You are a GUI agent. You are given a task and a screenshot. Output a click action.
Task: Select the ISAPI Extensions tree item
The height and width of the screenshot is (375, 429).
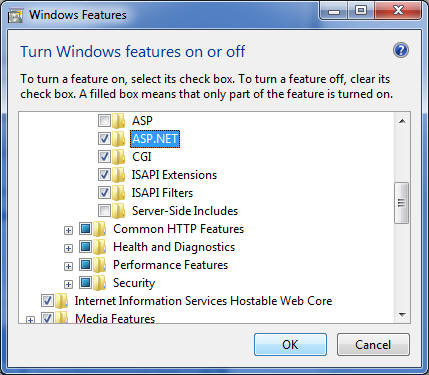tap(174, 175)
